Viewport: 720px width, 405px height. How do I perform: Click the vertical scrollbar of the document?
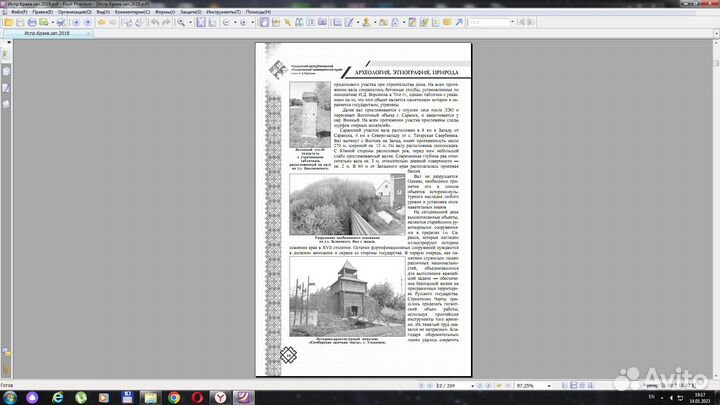[x=715, y=200]
